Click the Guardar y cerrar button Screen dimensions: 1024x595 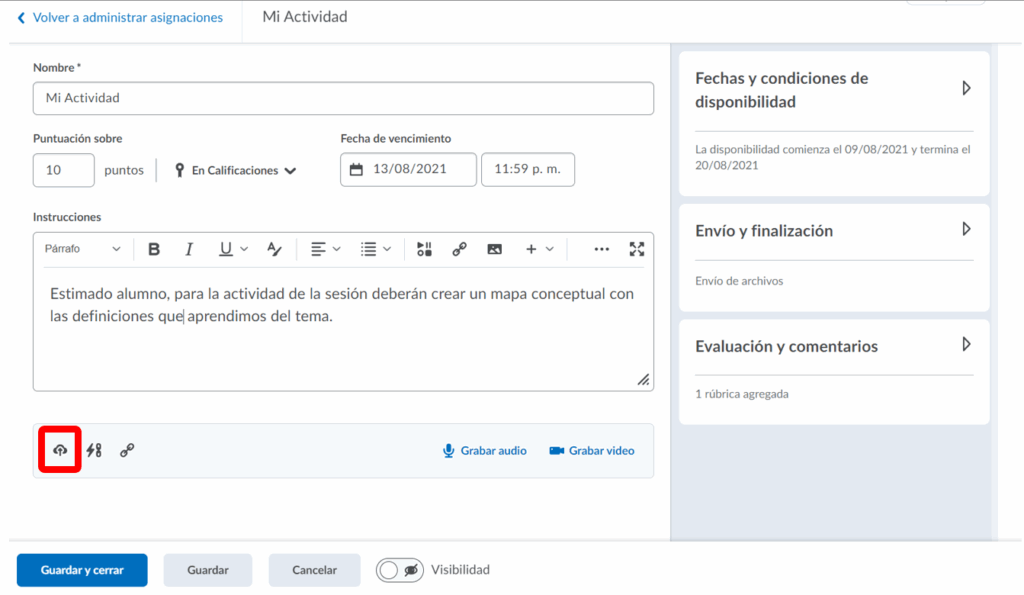(x=82, y=570)
